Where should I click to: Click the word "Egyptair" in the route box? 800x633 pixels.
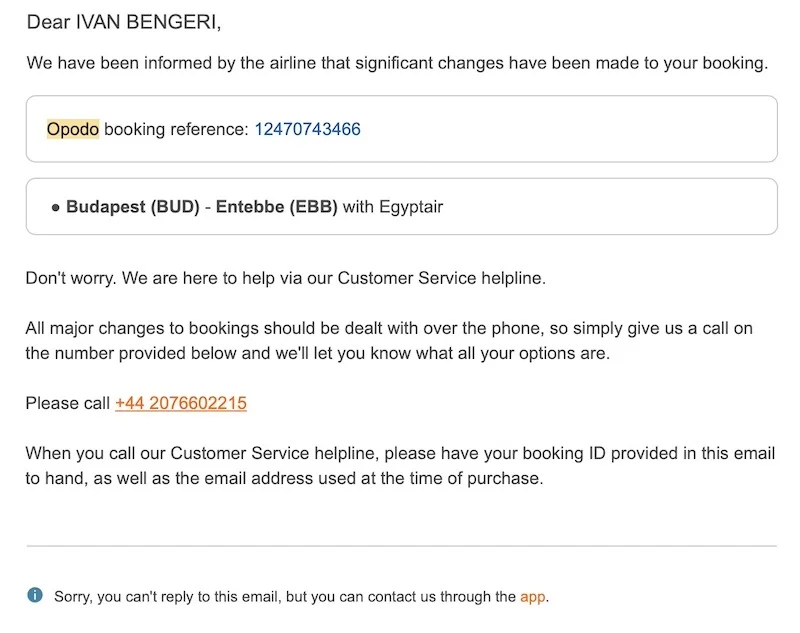click(x=410, y=207)
